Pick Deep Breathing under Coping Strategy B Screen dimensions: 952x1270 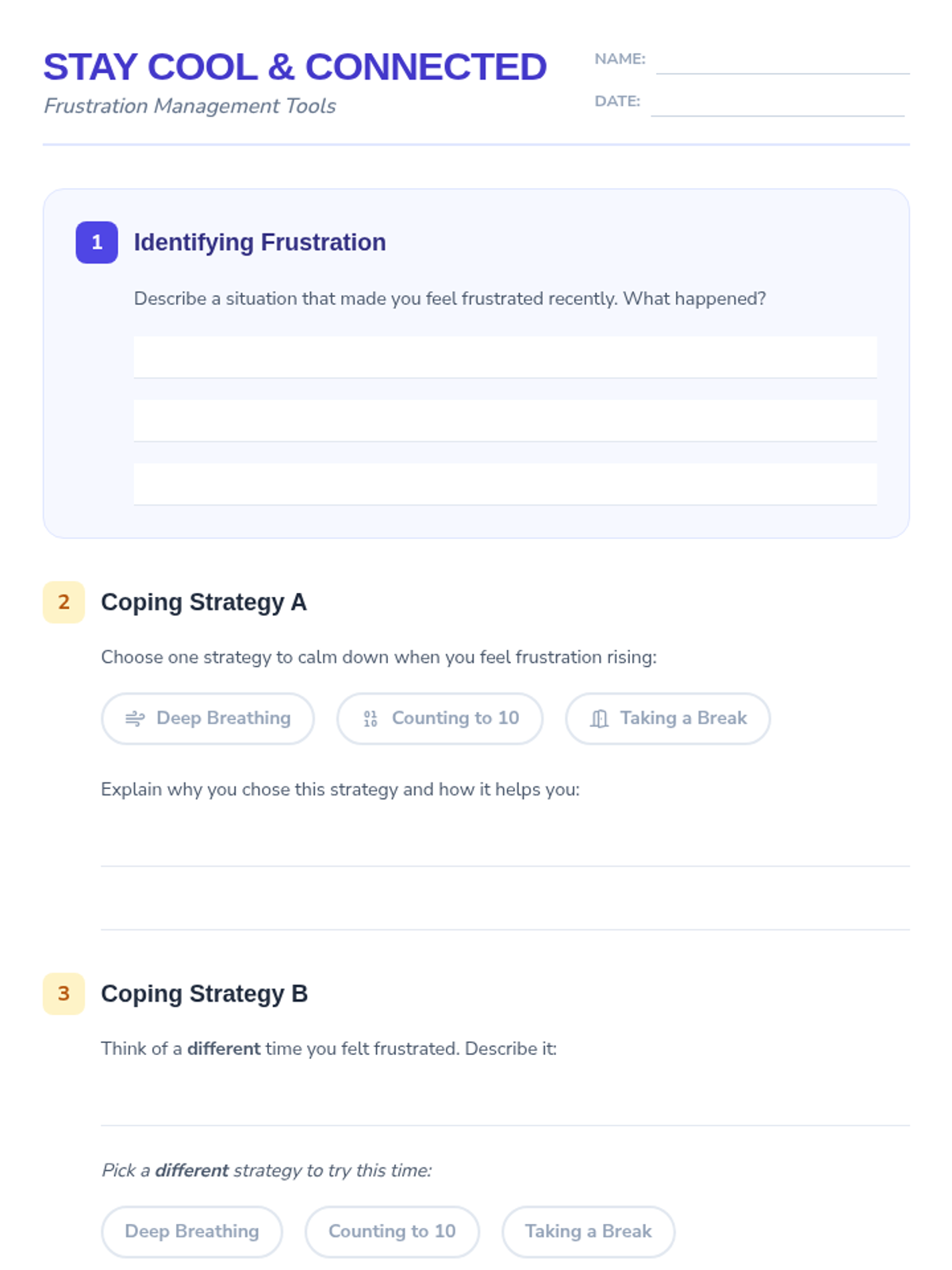[x=192, y=1232]
